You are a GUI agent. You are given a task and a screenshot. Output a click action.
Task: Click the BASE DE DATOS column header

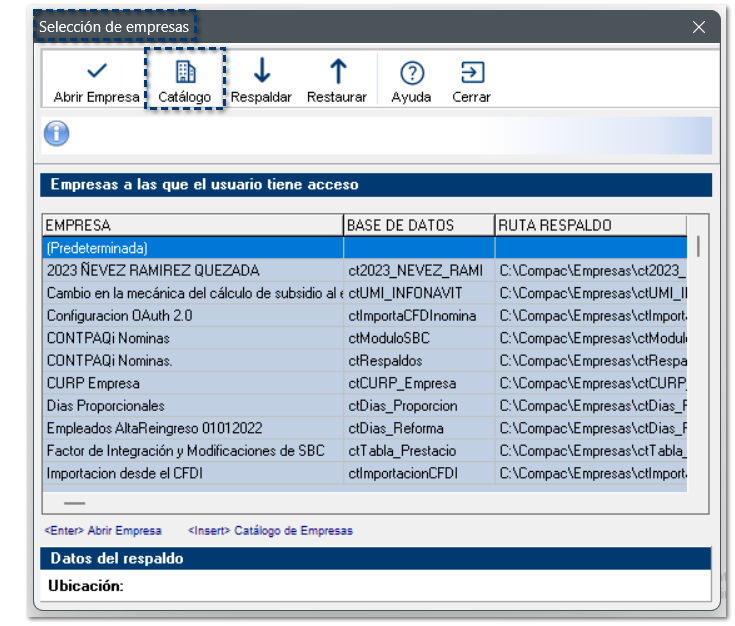click(418, 225)
